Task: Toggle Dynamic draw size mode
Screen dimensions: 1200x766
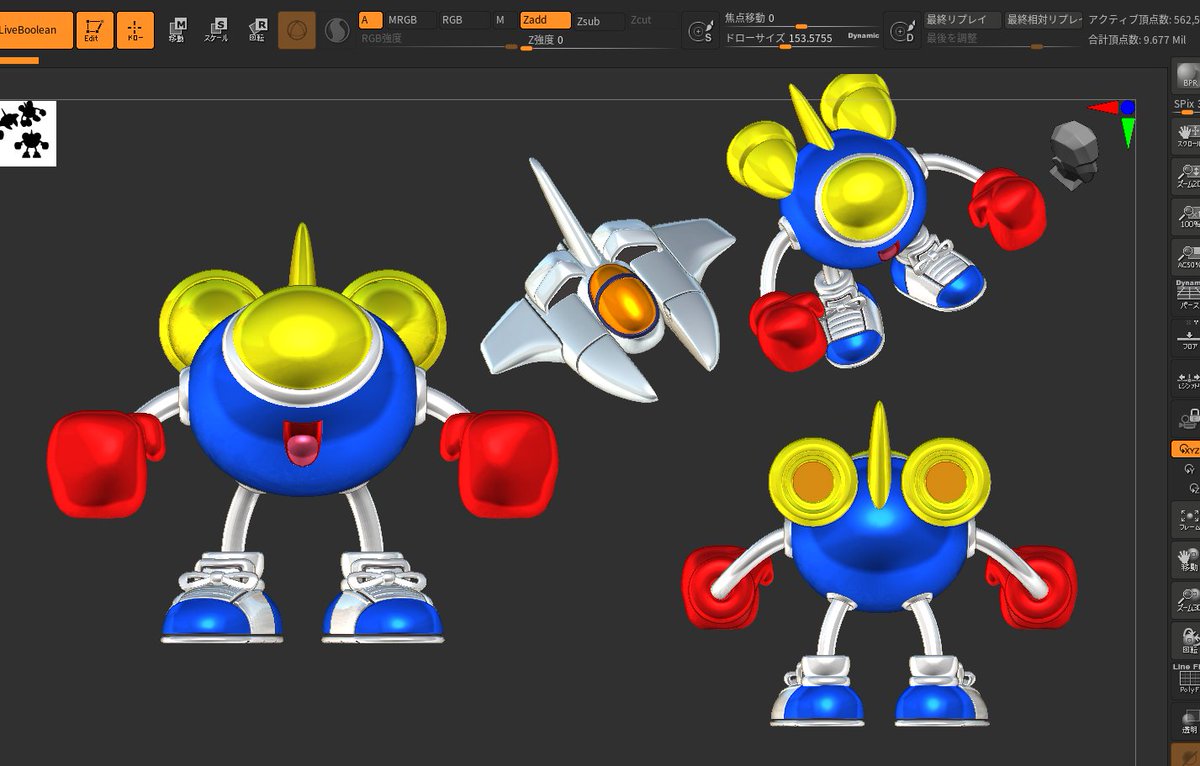Action: click(861, 34)
